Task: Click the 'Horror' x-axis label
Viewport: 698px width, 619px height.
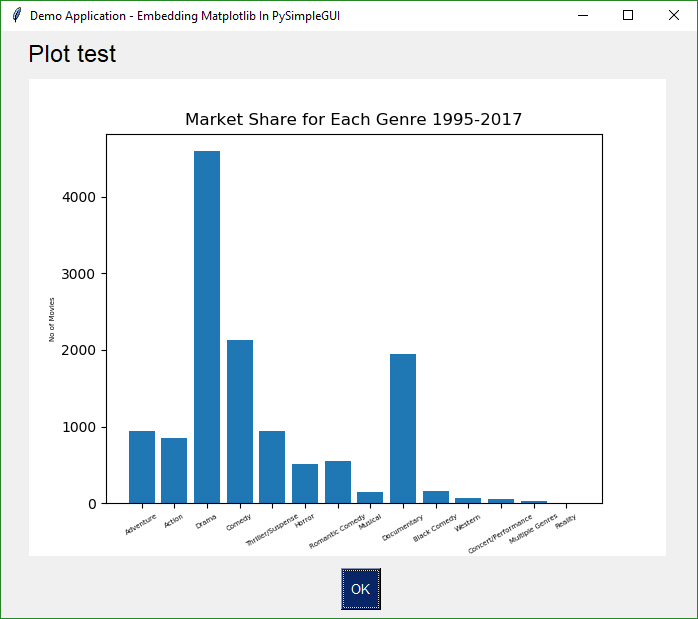Action: [x=304, y=521]
